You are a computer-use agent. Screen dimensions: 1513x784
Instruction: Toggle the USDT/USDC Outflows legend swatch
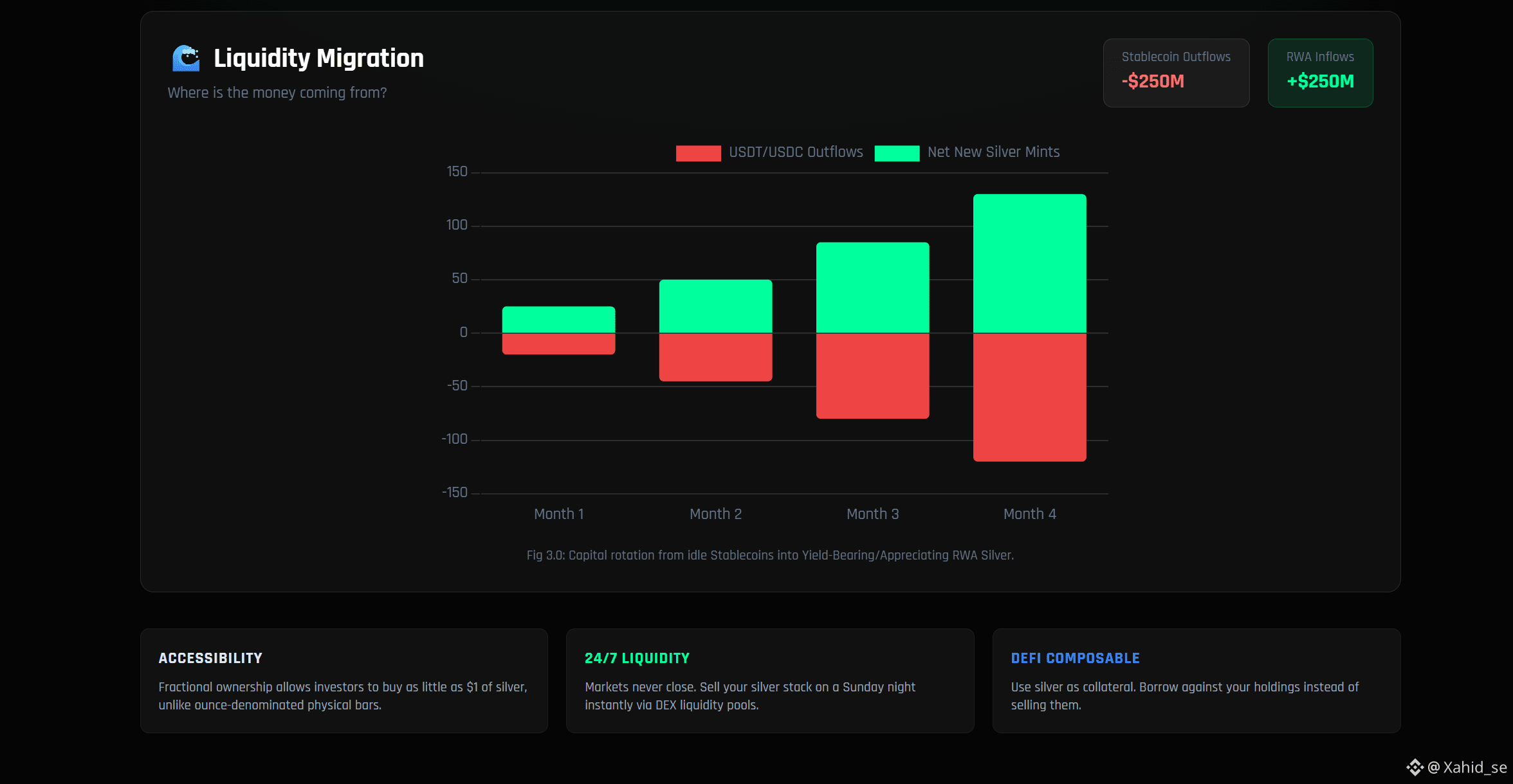[698, 153]
